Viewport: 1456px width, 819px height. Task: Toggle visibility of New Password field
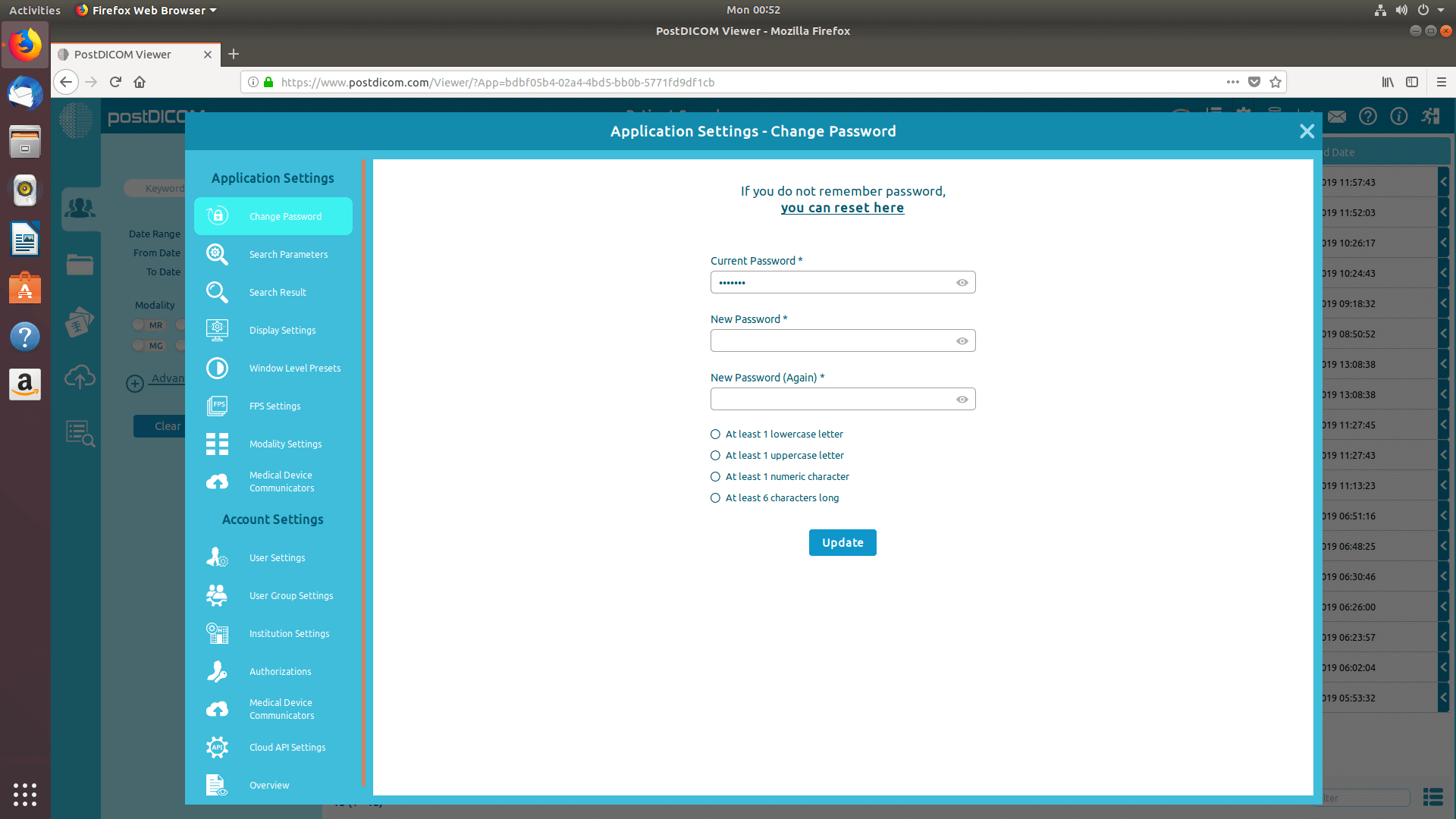pos(961,340)
